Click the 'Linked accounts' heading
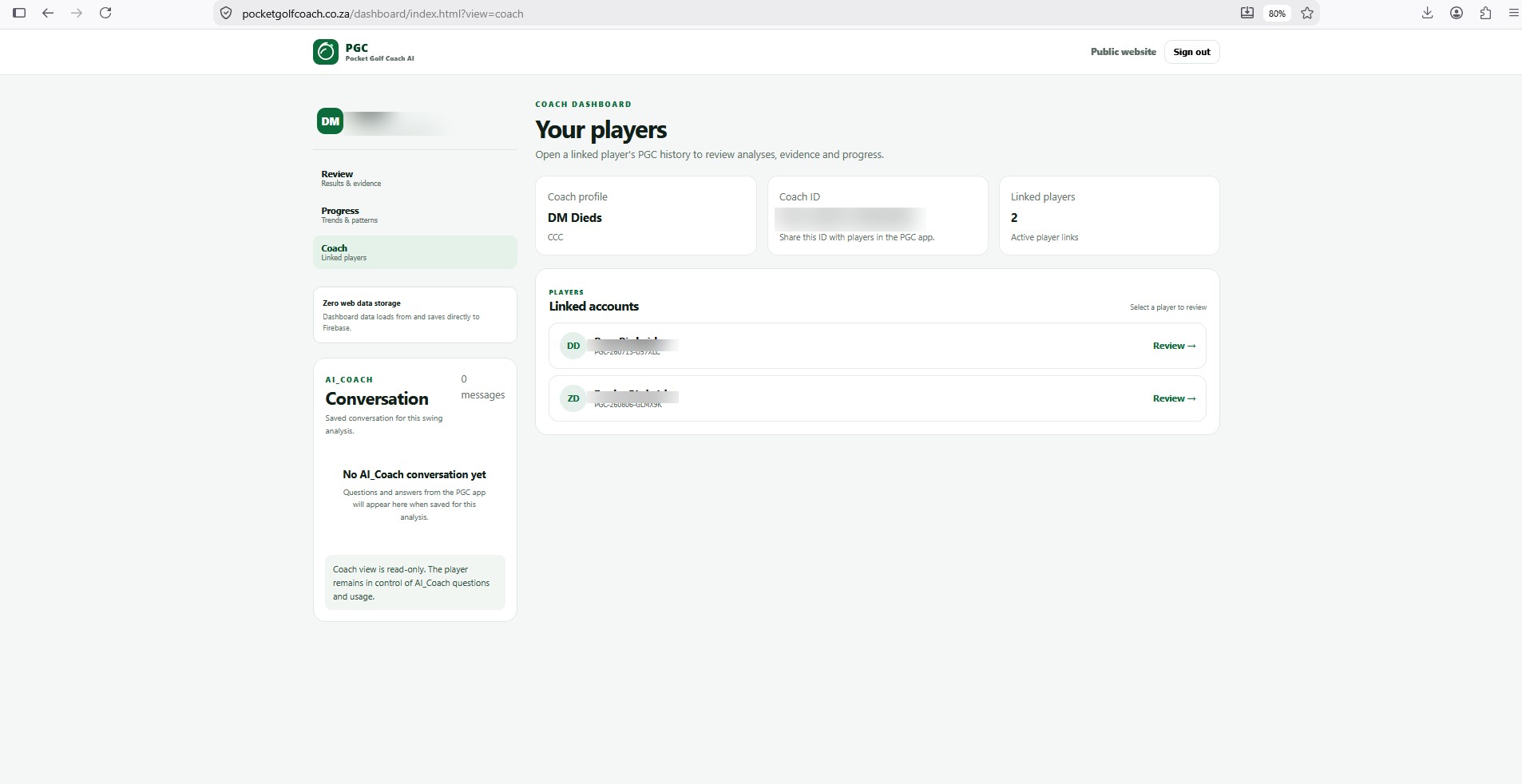The width and height of the screenshot is (1522, 784). 594,307
